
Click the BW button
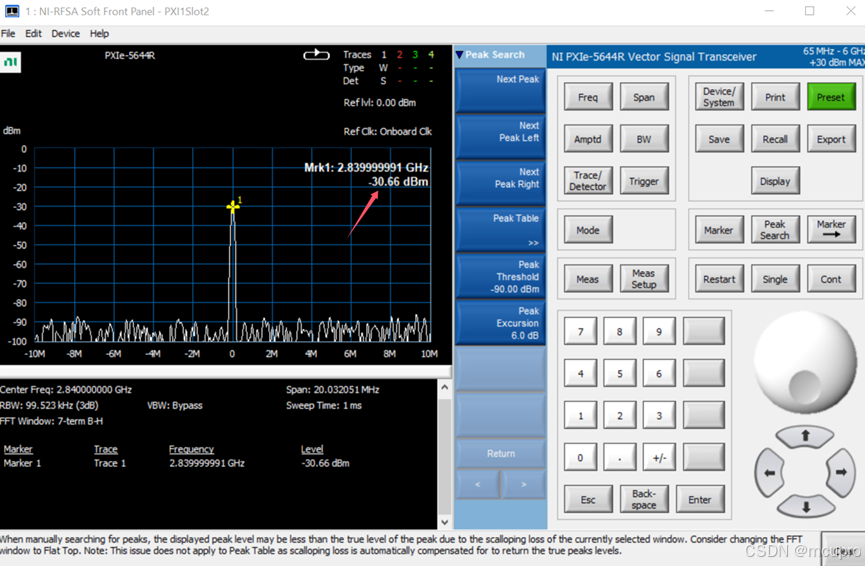coord(644,139)
